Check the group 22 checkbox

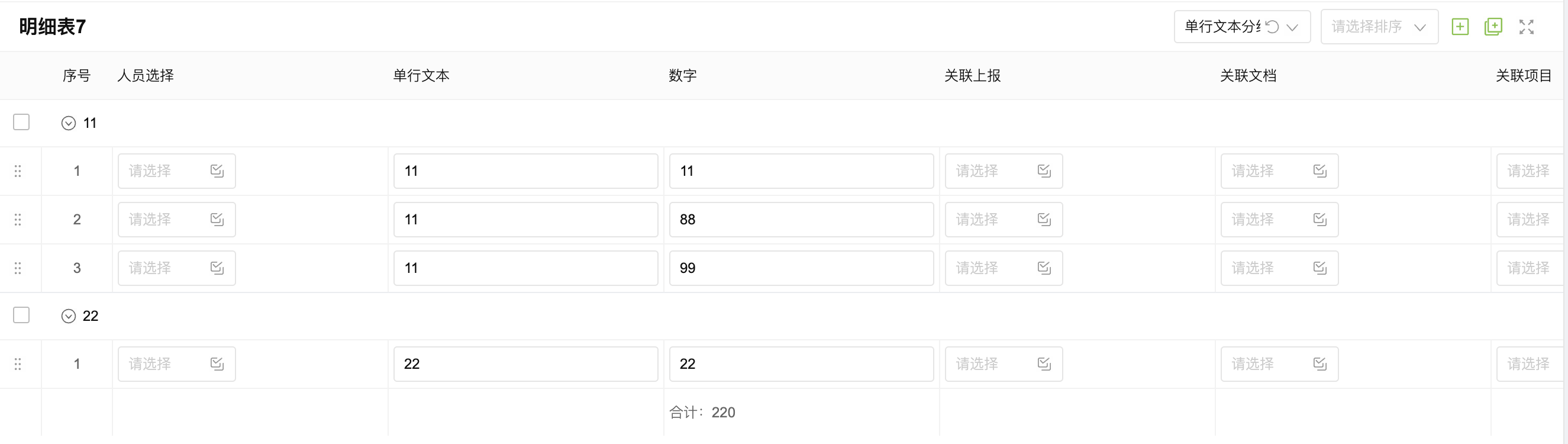coord(21,316)
